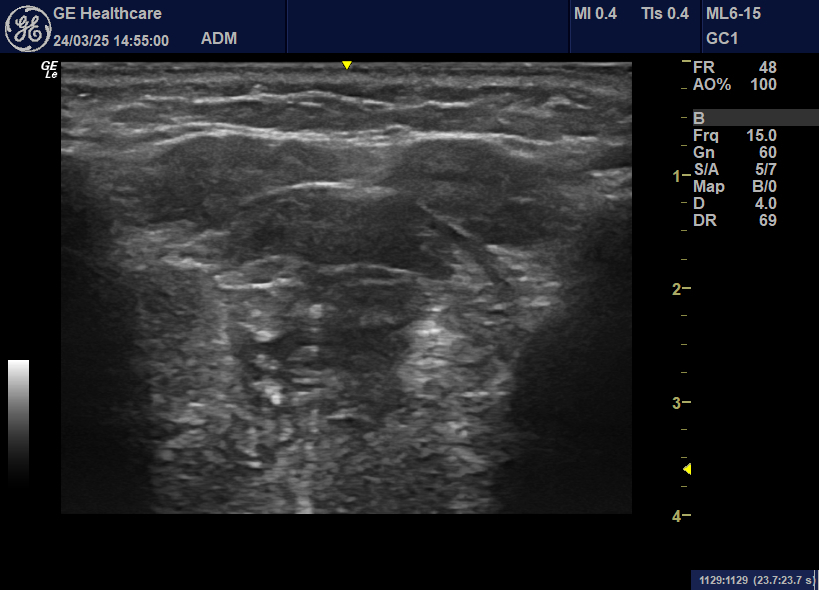
Task: Select the AO% 100 acoustic output readout
Action: click(x=733, y=85)
